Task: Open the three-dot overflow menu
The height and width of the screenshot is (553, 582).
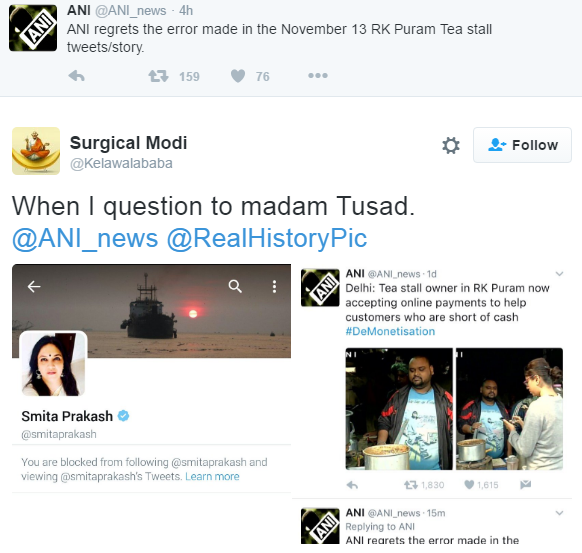Action: coord(274,287)
